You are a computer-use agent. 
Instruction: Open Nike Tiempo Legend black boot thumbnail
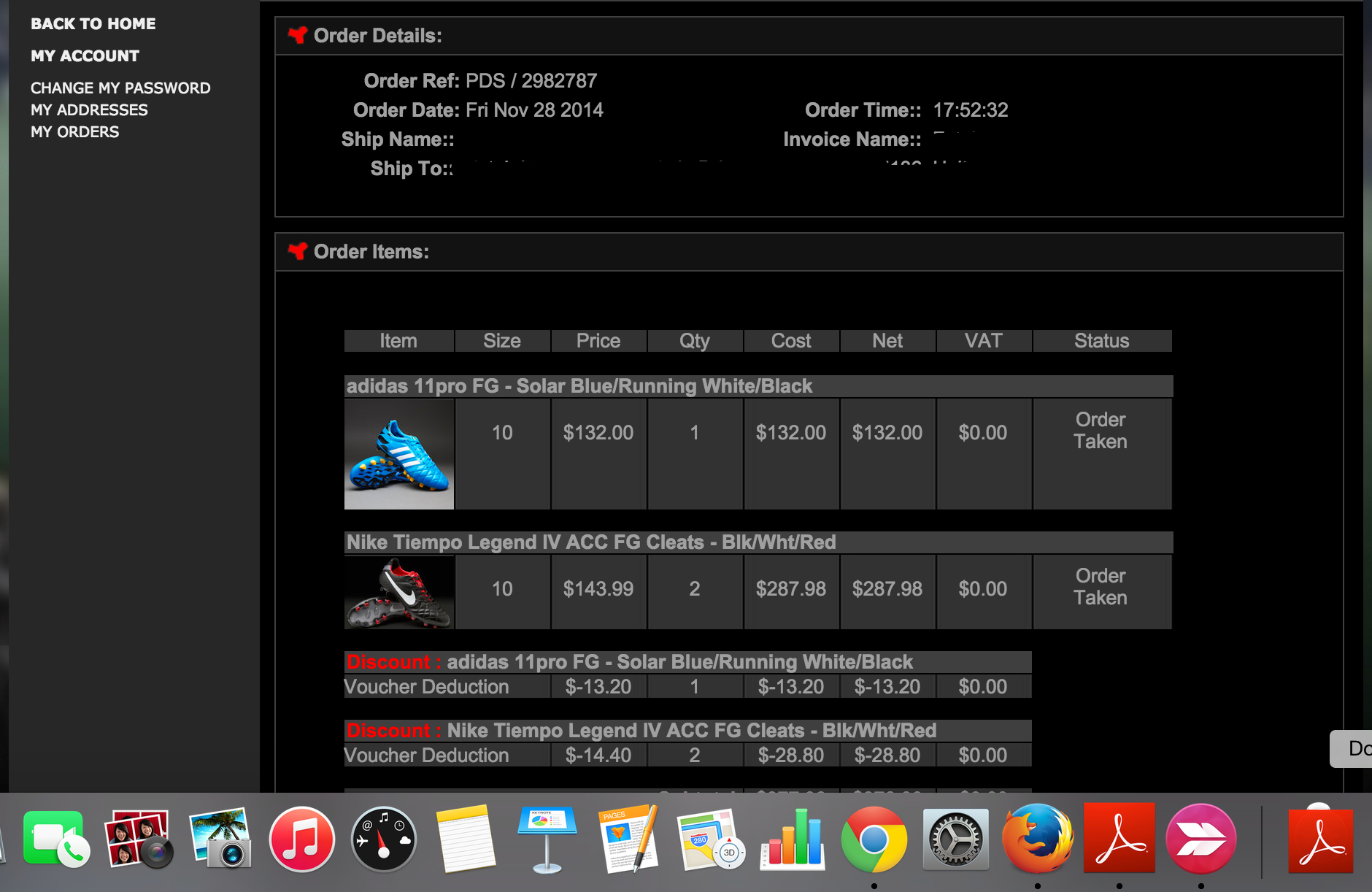[x=399, y=592]
